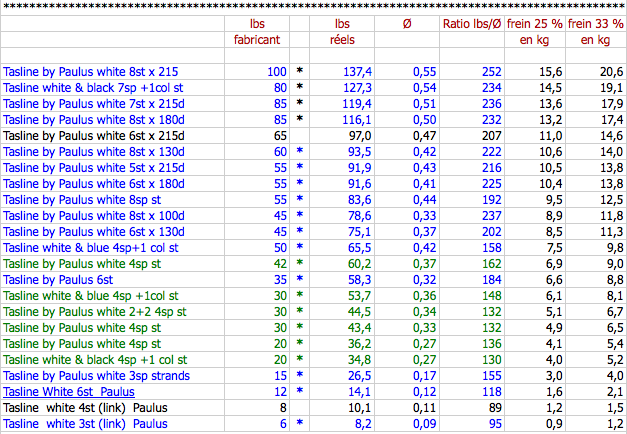Select the real lbs value 60,2
This screenshot has height=434, width=627.
point(359,264)
